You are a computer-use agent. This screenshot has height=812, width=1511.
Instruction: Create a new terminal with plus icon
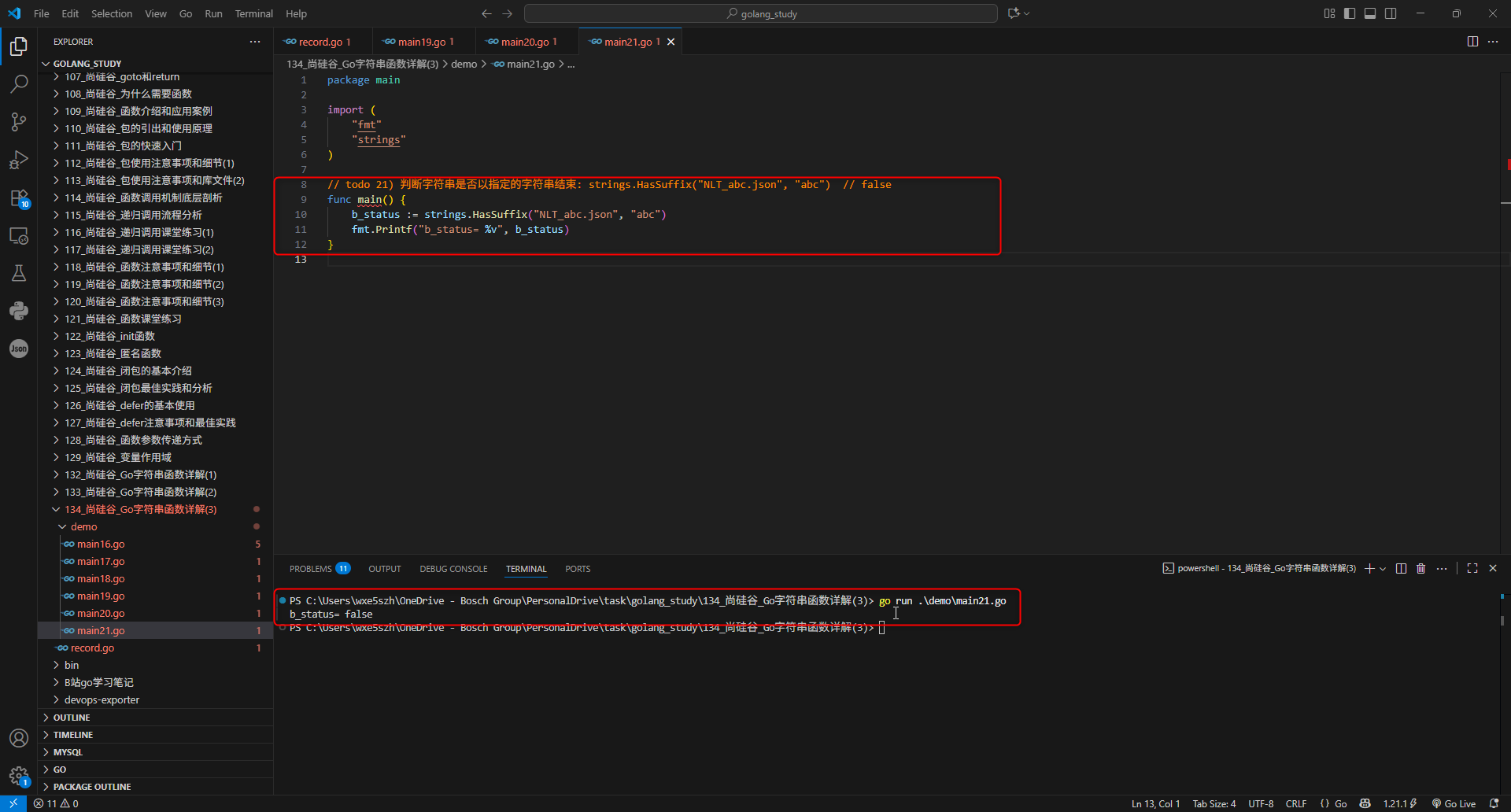[x=1369, y=568]
